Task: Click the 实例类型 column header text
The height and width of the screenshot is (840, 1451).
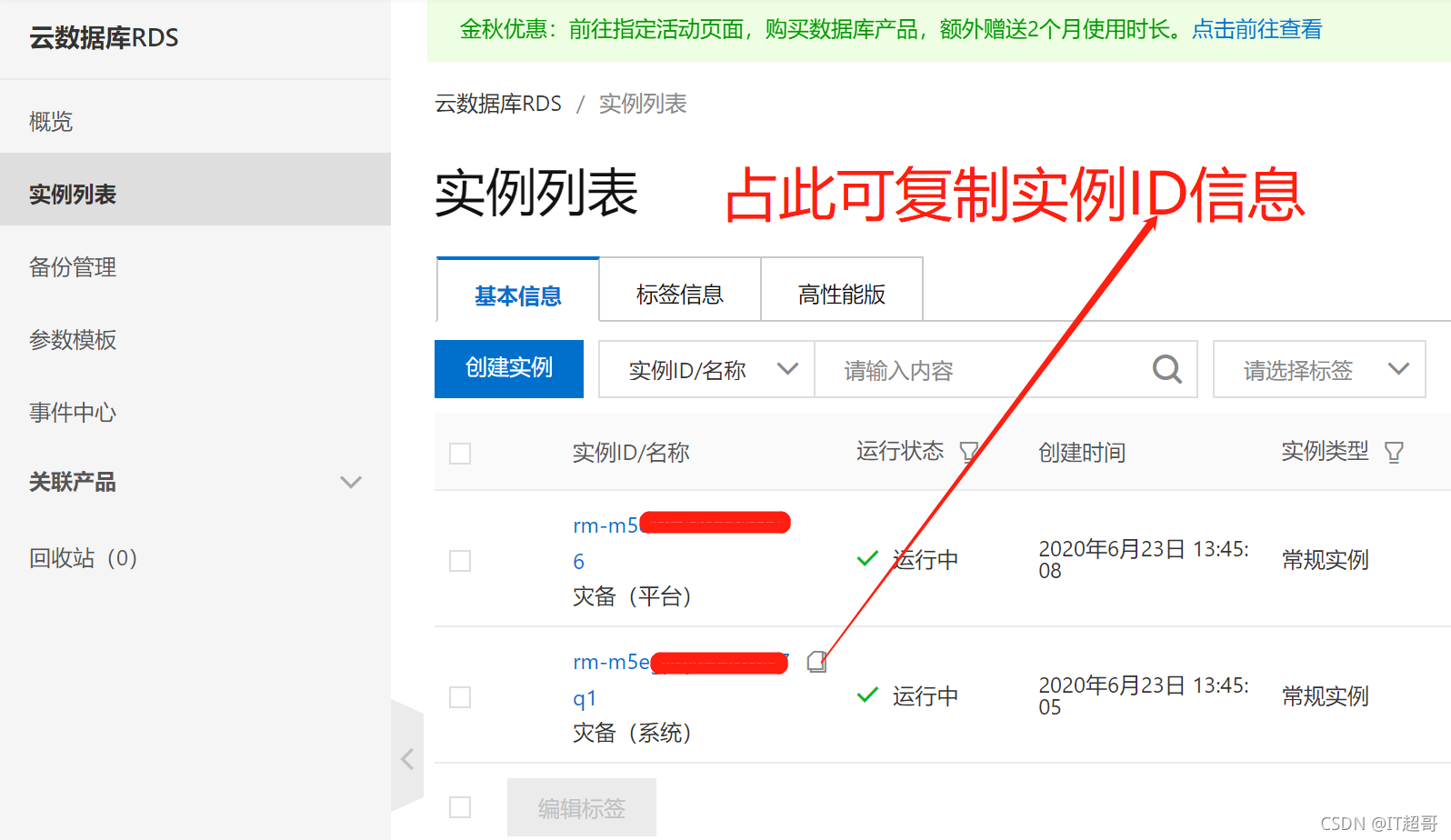Action: click(1325, 451)
